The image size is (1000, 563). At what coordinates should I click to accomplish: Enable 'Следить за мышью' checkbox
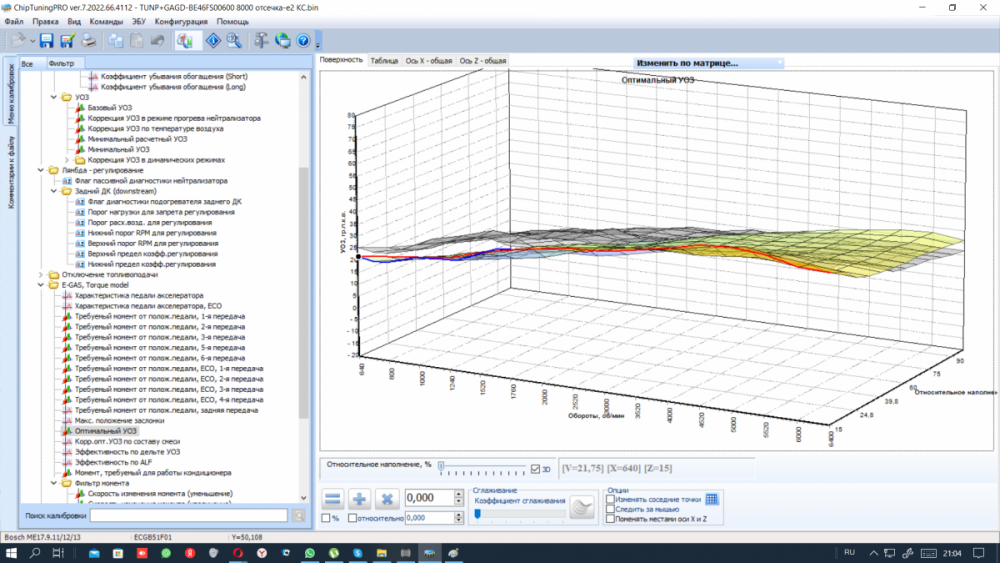point(611,509)
